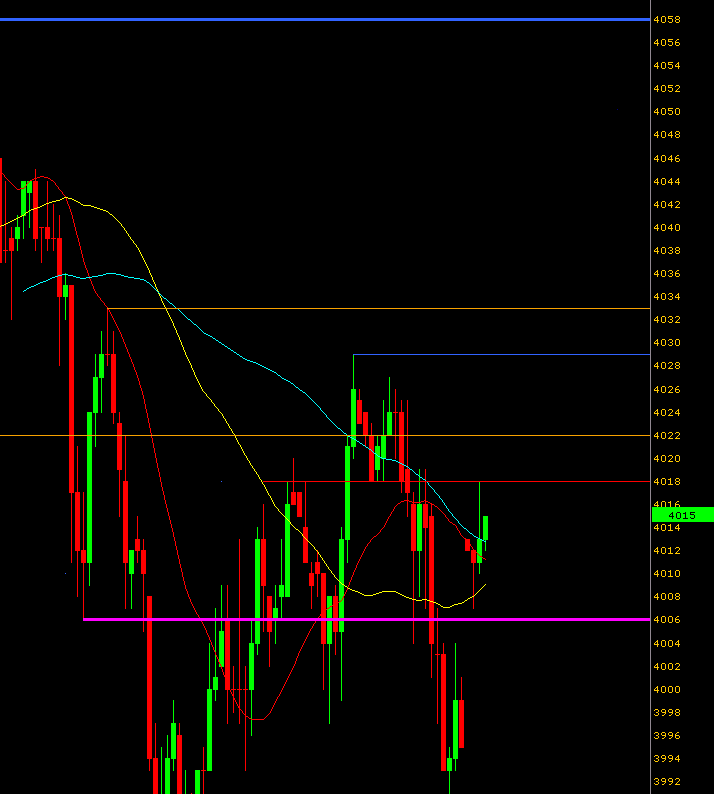Image resolution: width=714 pixels, height=794 pixels.
Task: Click the 3994 price axis label
Action: click(x=667, y=759)
